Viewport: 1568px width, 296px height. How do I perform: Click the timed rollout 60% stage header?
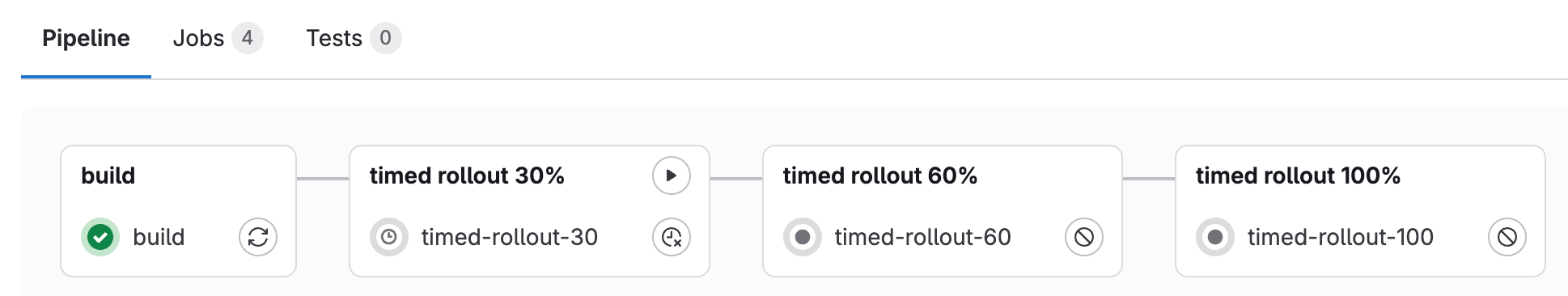pos(880,175)
